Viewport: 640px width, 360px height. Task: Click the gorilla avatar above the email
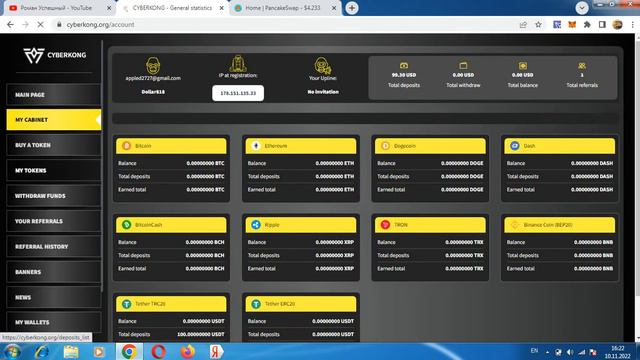click(153, 65)
